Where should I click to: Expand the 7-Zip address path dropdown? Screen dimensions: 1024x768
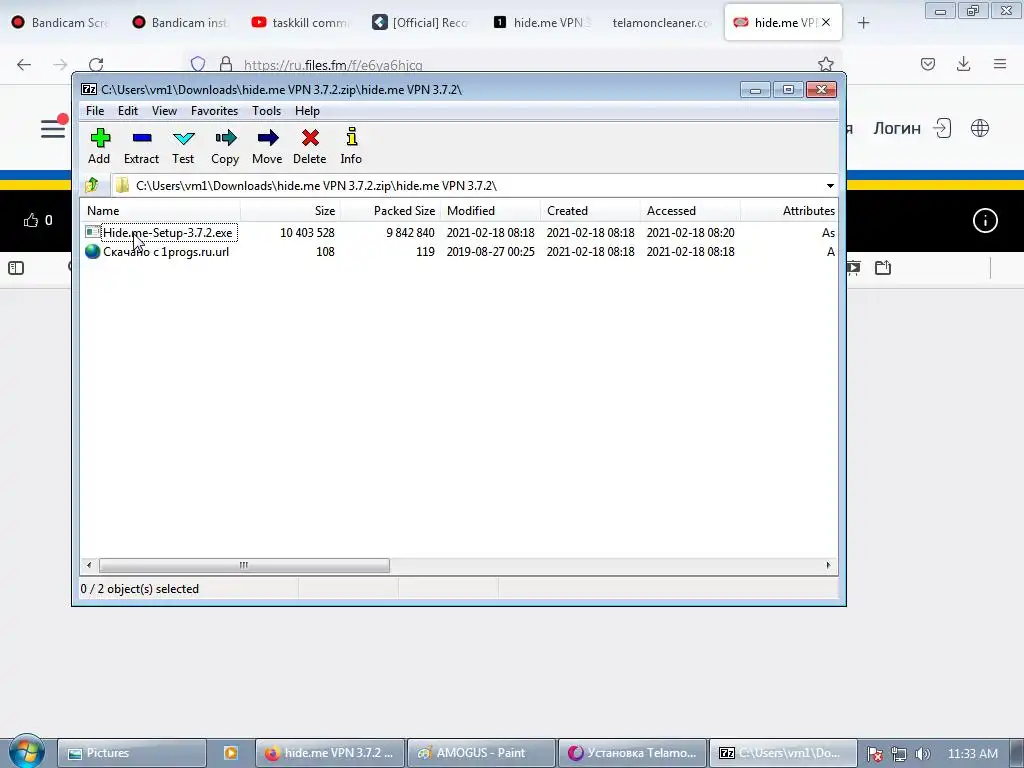(x=830, y=186)
